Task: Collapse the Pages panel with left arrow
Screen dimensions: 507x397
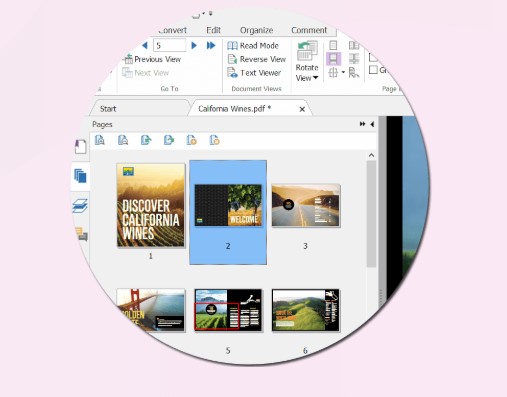Action: pos(372,124)
